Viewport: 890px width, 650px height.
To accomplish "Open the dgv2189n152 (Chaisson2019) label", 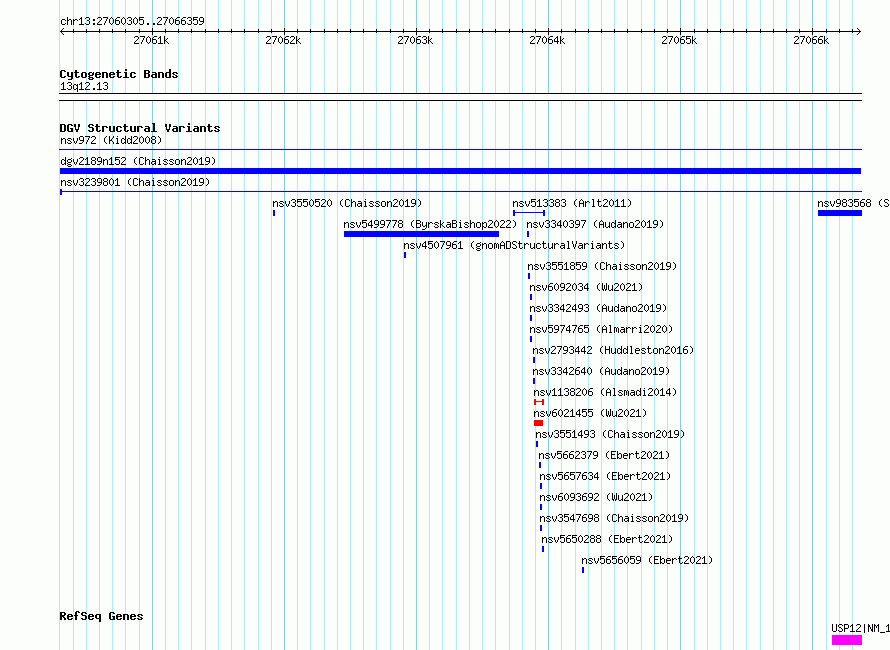I will pyautogui.click(x=138, y=161).
